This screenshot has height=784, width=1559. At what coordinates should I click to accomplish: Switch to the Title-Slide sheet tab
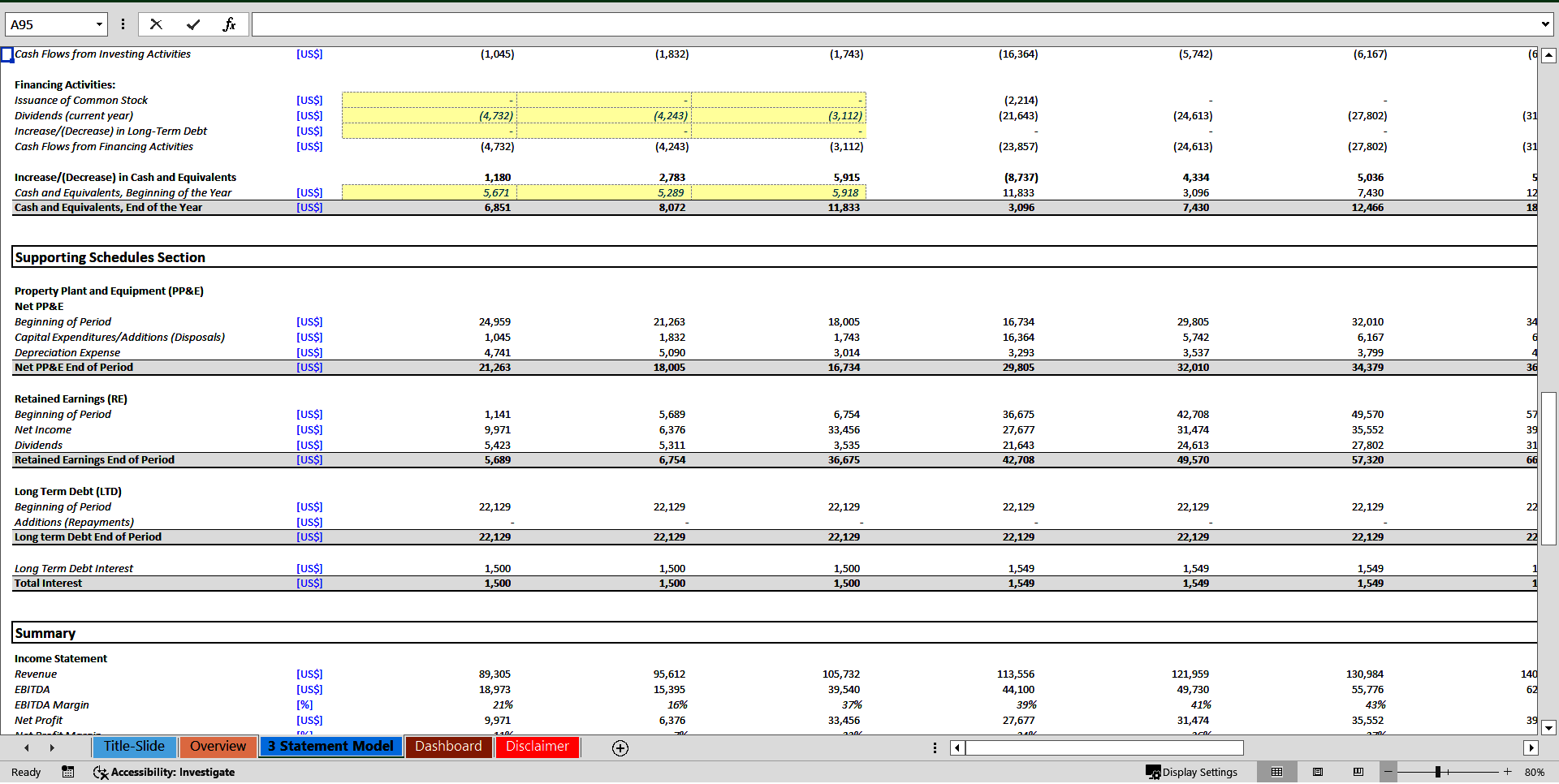(134, 747)
